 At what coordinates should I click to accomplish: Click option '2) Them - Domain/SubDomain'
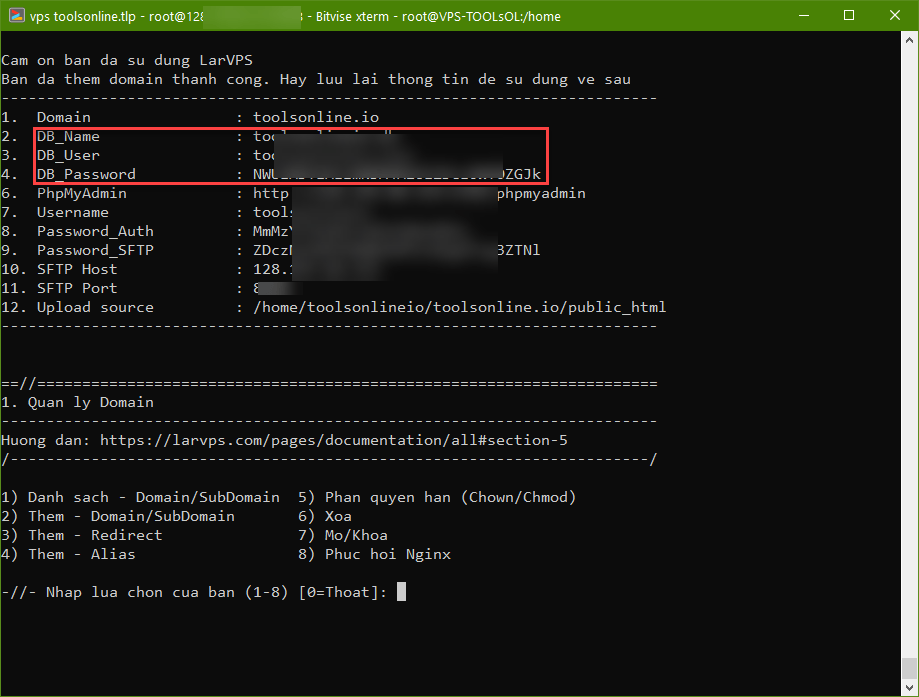(x=118, y=516)
